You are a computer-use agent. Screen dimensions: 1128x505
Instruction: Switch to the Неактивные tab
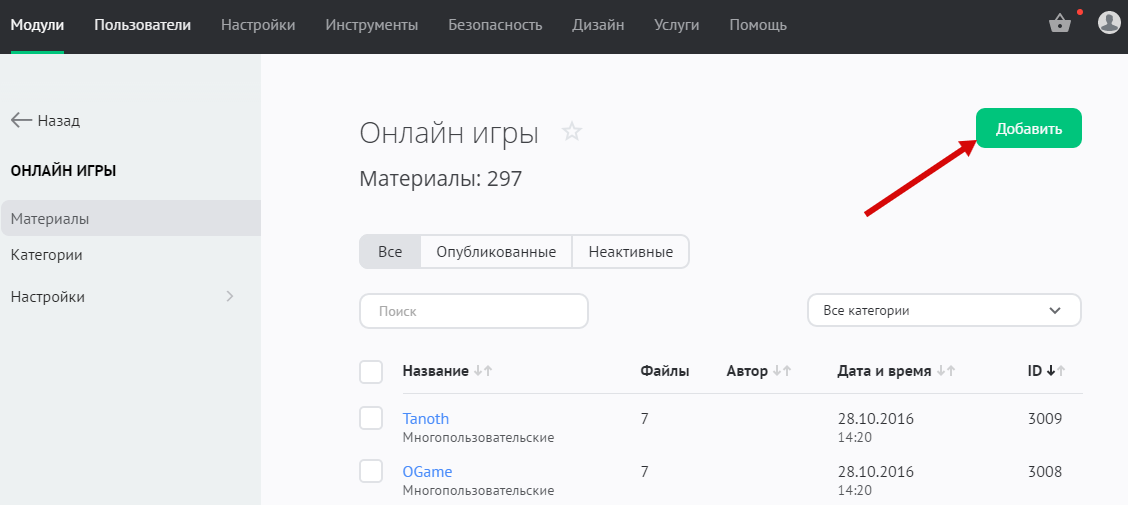tap(630, 252)
